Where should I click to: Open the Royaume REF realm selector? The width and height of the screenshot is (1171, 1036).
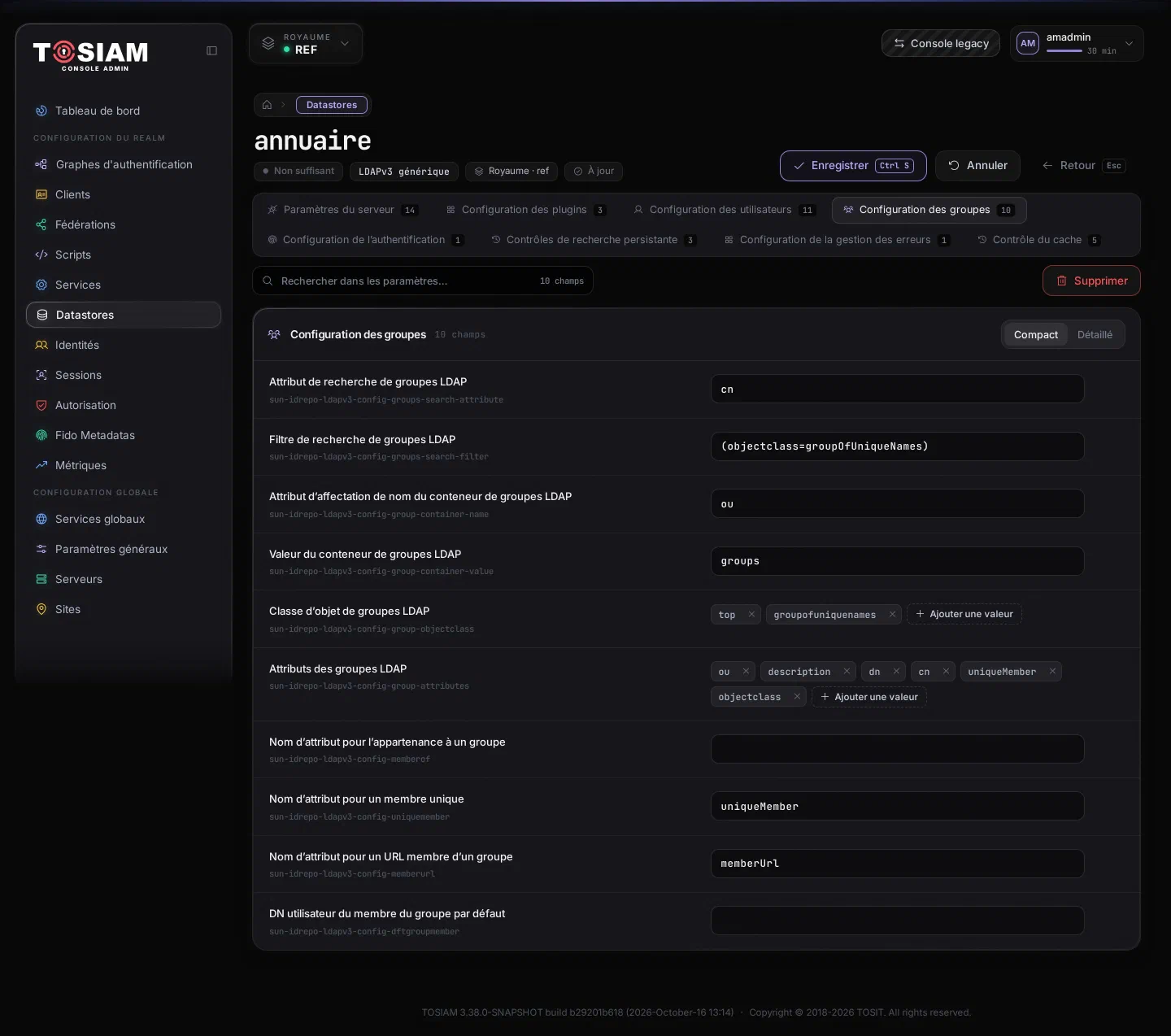point(306,43)
